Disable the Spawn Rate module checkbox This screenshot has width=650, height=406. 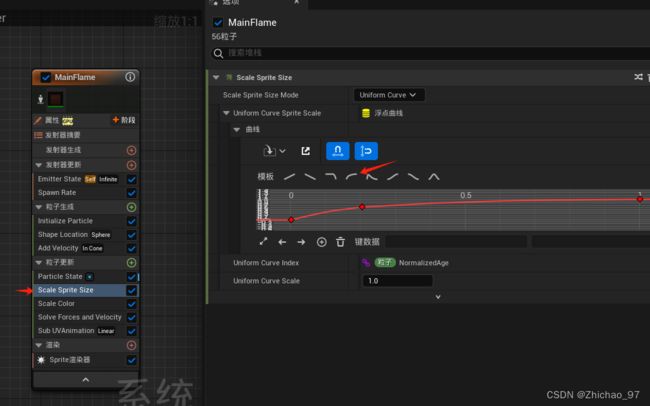(131, 193)
